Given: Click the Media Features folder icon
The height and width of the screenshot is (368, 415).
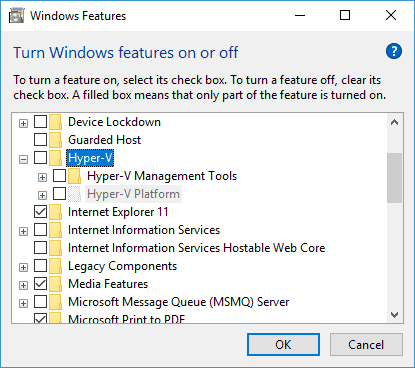Looking at the screenshot, I should [55, 284].
